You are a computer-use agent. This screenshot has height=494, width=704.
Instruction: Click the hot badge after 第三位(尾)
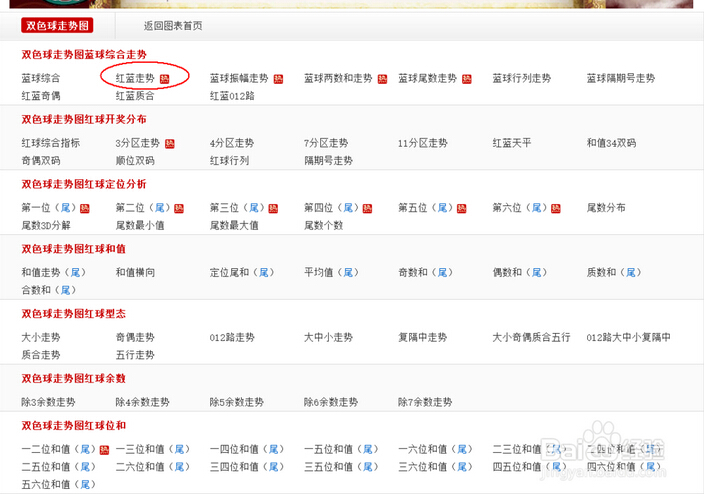(273, 208)
